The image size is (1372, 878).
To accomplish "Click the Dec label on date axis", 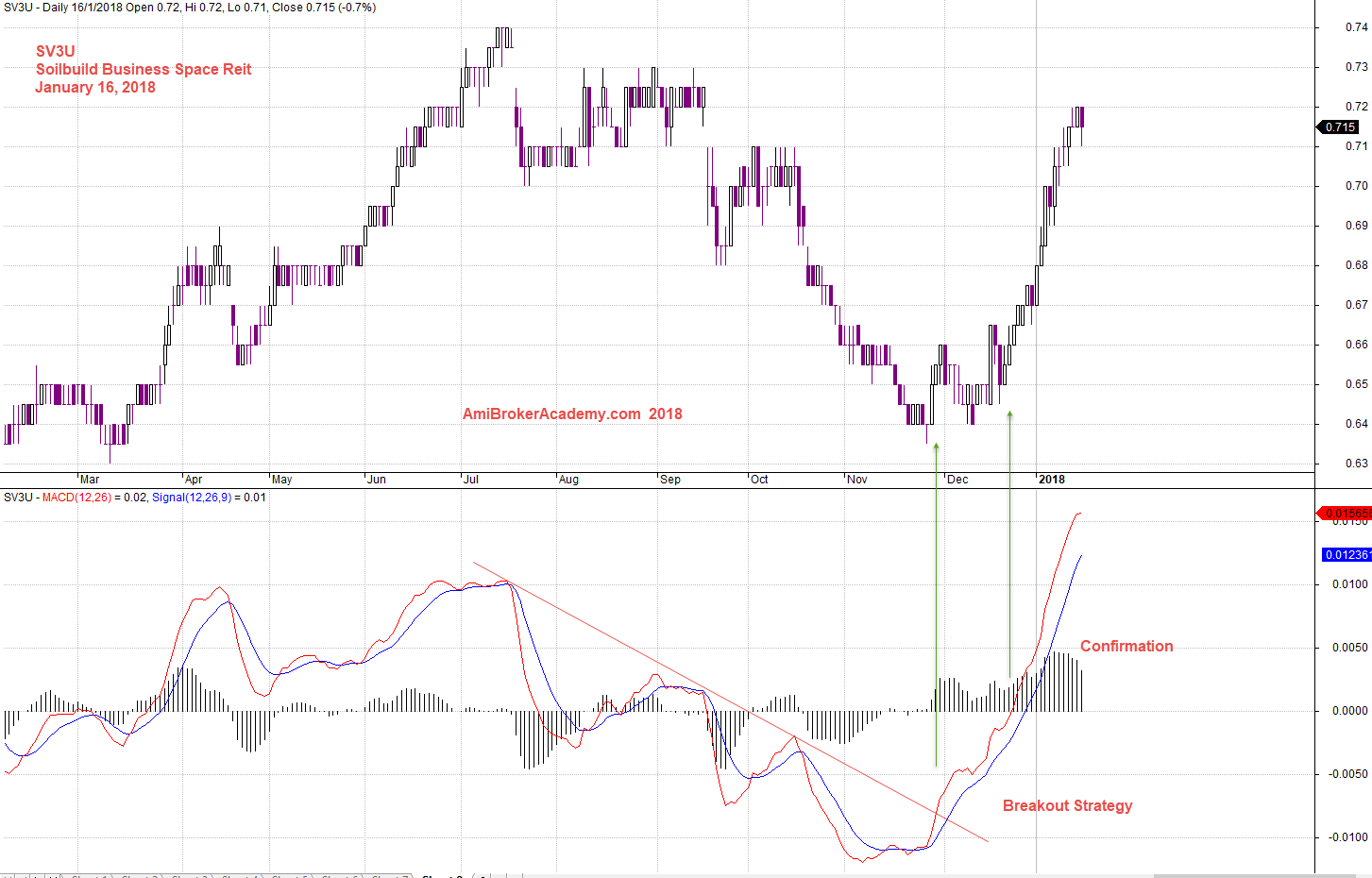I will [957, 480].
